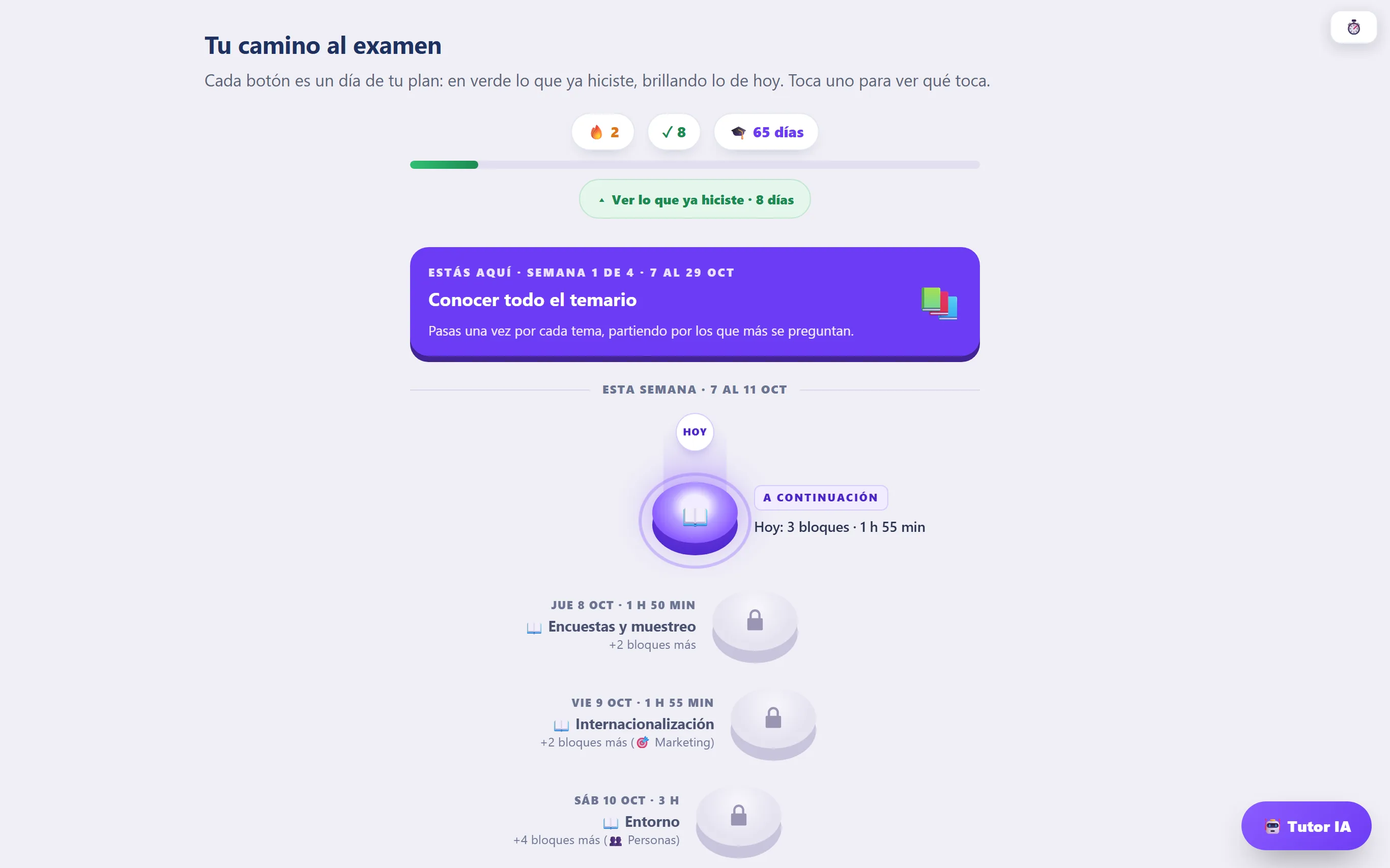
Task: Expand 'Ver lo que ya hiciste · 8 días'
Action: (x=694, y=199)
